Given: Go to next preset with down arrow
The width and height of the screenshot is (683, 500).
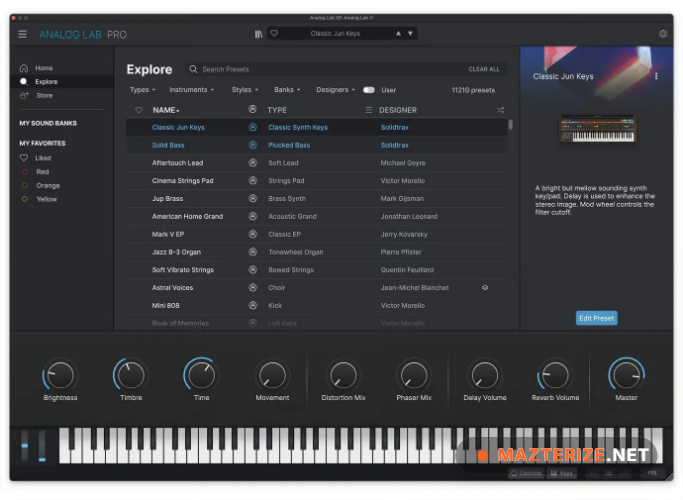Looking at the screenshot, I should click(410, 33).
